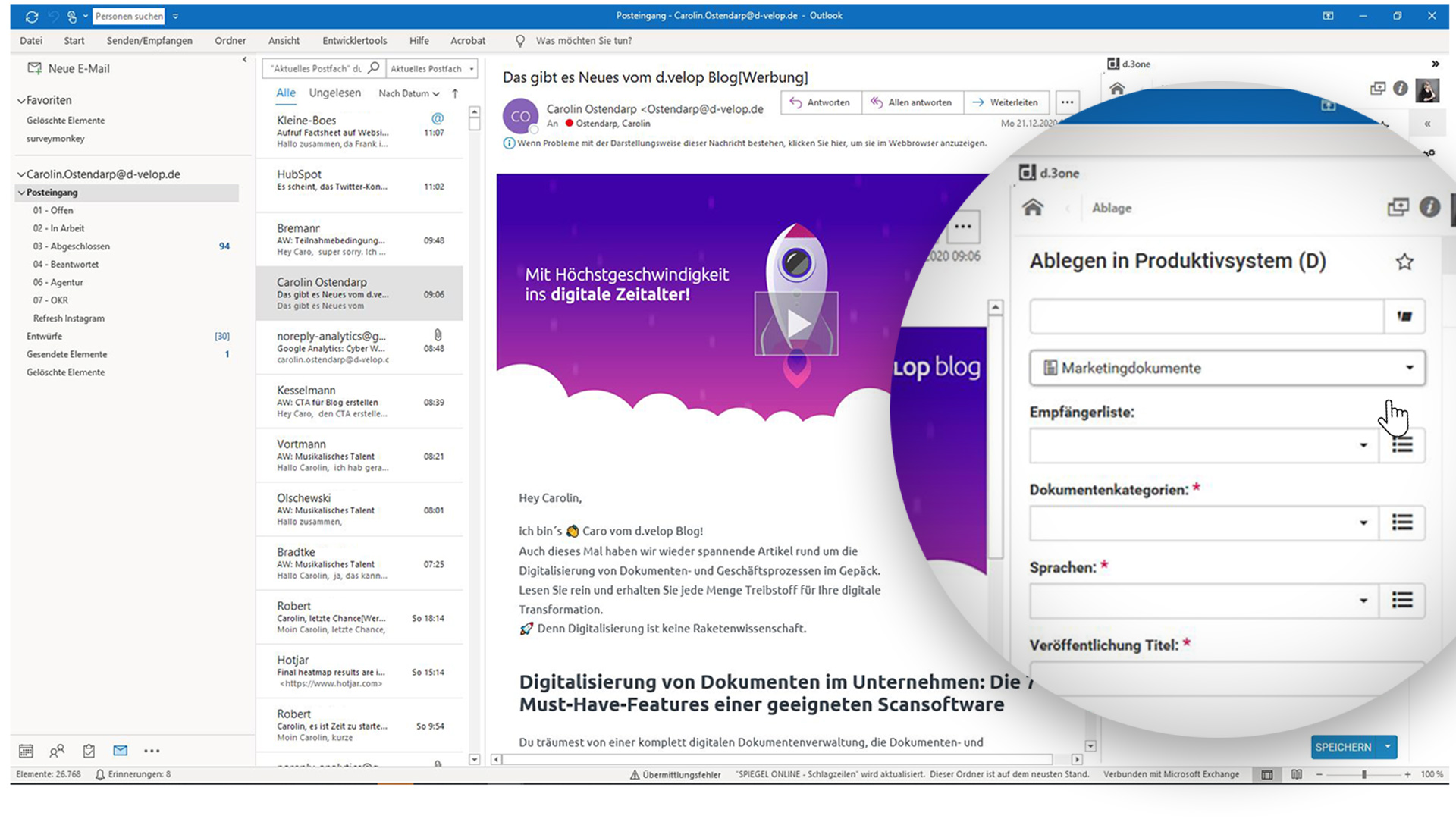1456x819 pixels.
Task: Click the Personen suchen search box
Action: (129, 16)
